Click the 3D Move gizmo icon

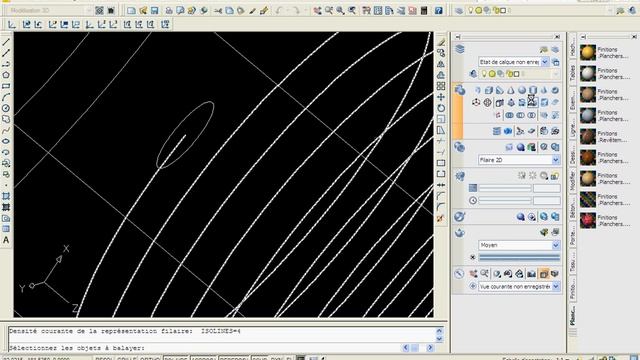click(476, 102)
